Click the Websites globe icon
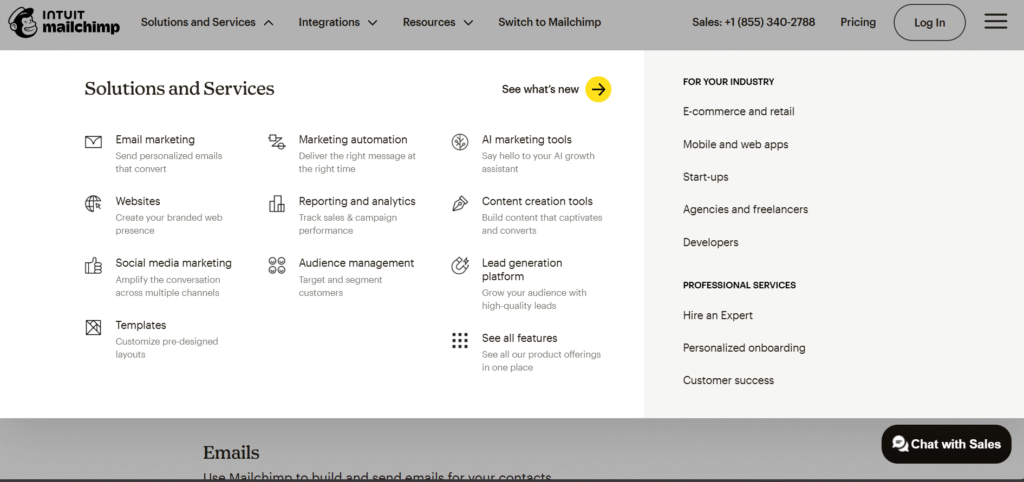The width and height of the screenshot is (1024, 482). pos(93,204)
